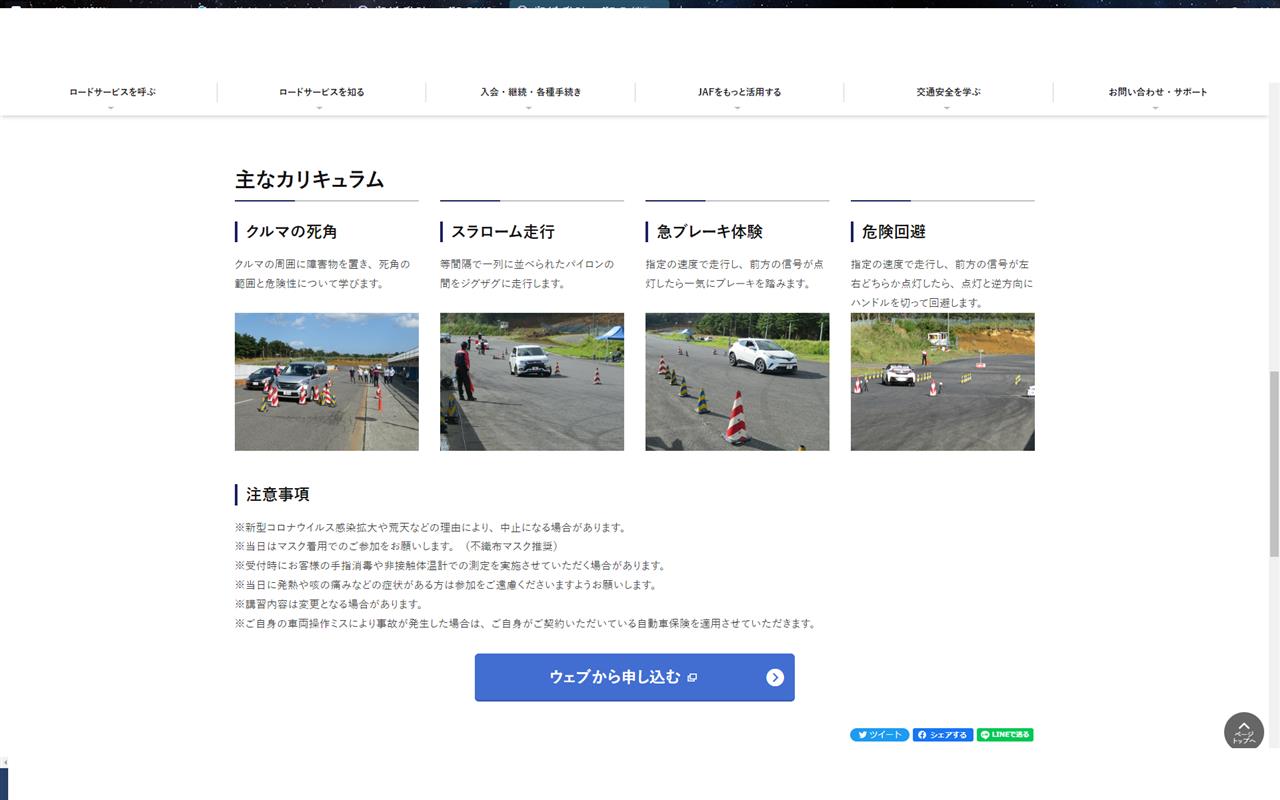This screenshot has width=1280, height=800.
Task: Click the ウェブから申し込む button
Action: pos(634,677)
